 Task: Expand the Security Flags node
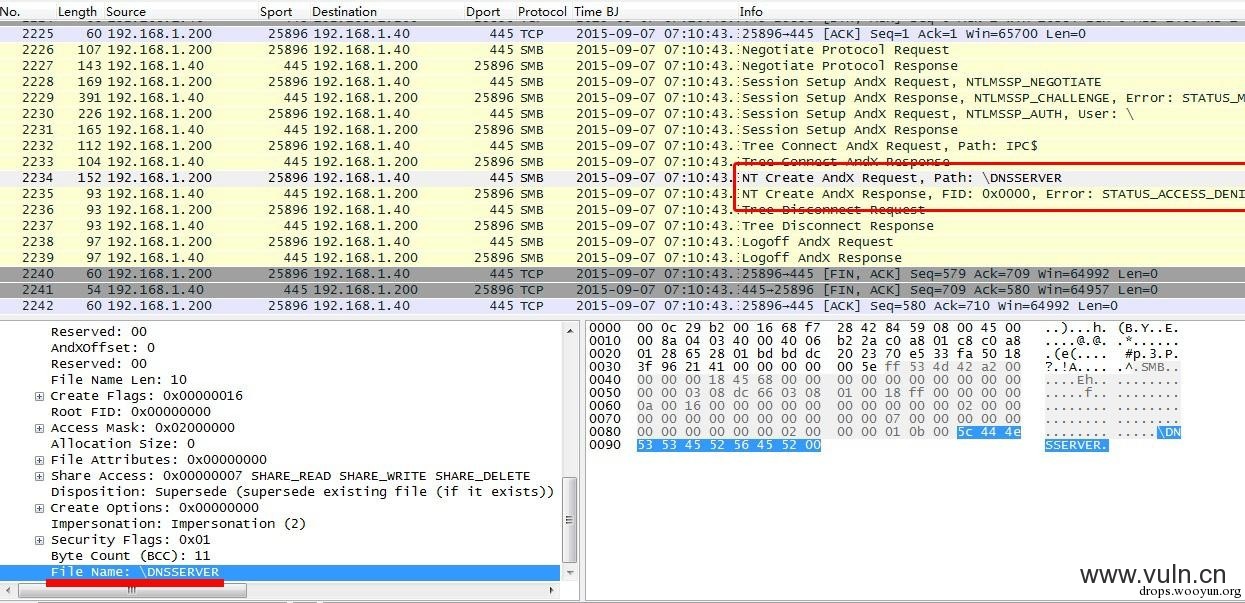pos(40,540)
